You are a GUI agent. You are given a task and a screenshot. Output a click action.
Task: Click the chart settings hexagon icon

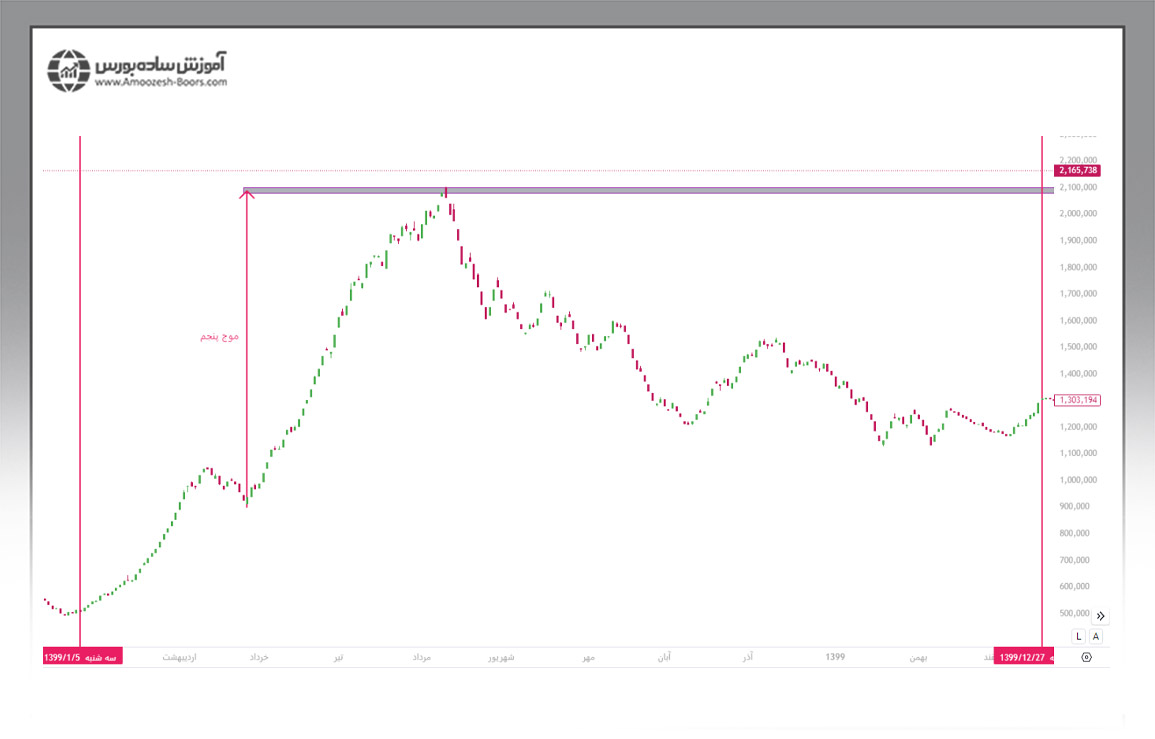click(x=1087, y=657)
